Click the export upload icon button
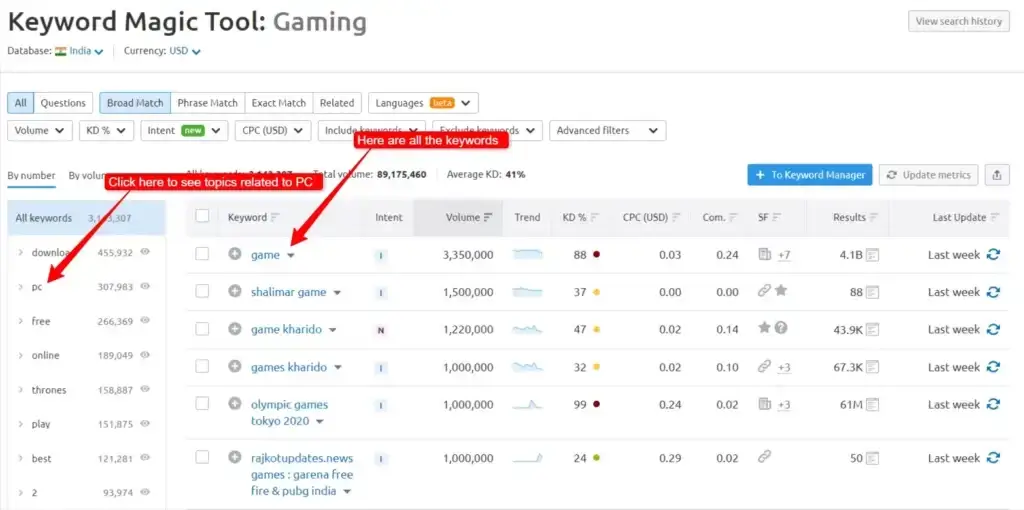Screen dimensions: 1024x510 point(997,175)
